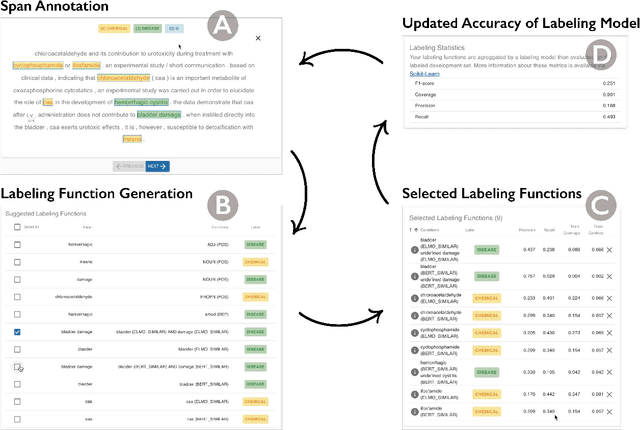
Task: Open info for hemorrhagic cystitis BERT function
Action: pyautogui.click(x=414, y=372)
